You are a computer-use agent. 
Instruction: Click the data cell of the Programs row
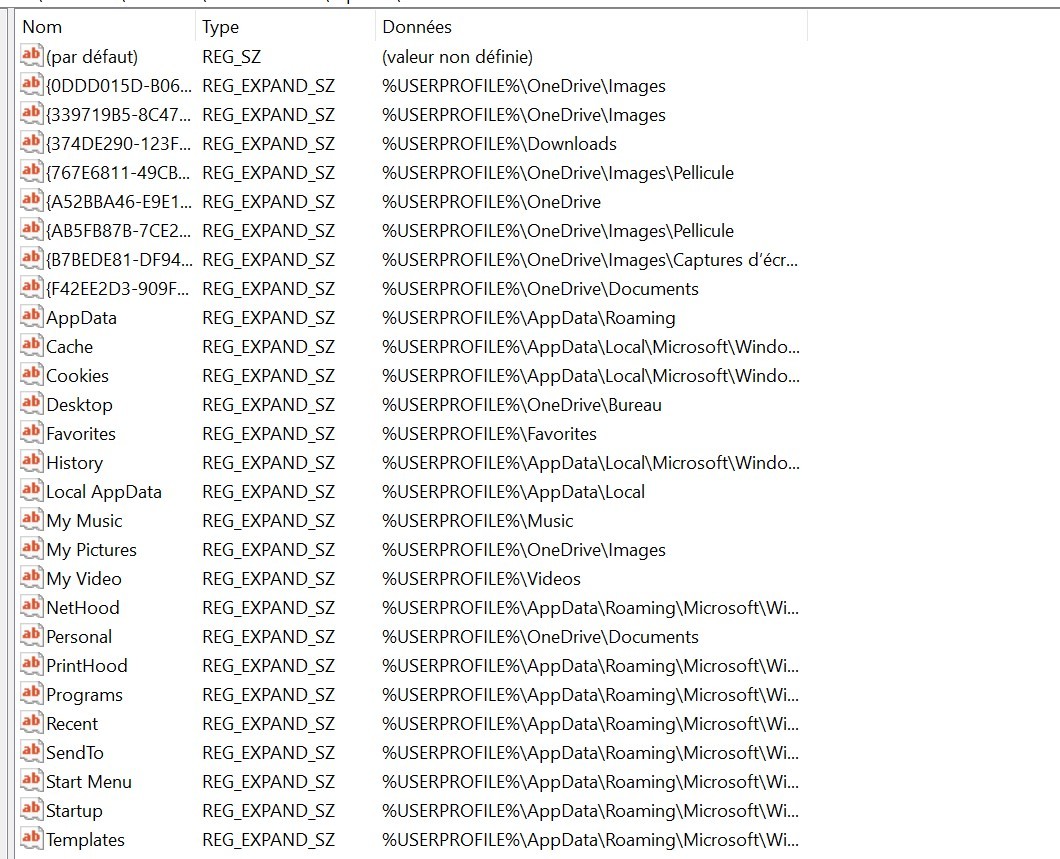pos(590,695)
